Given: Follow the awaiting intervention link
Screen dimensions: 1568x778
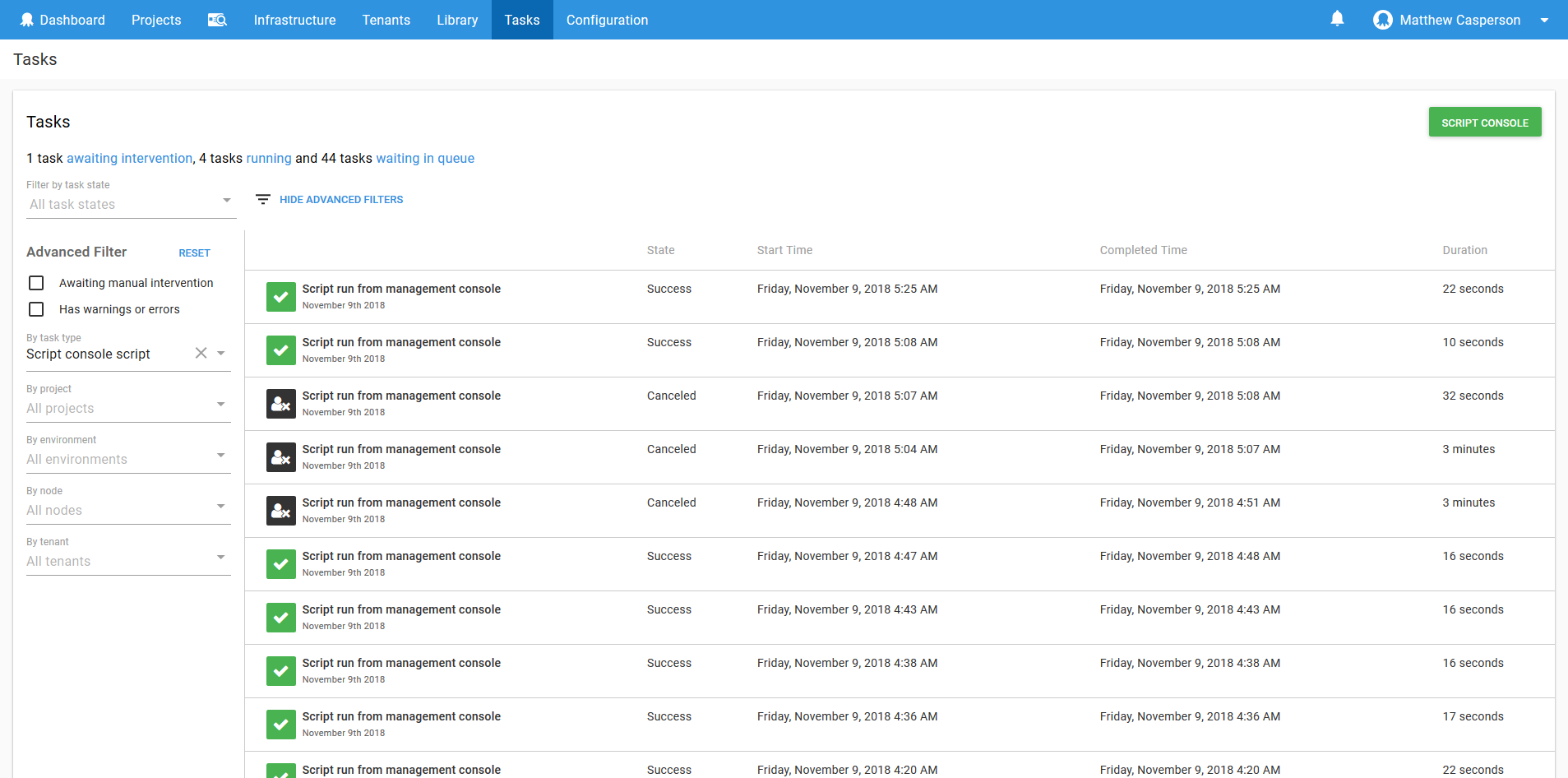Looking at the screenshot, I should point(129,158).
